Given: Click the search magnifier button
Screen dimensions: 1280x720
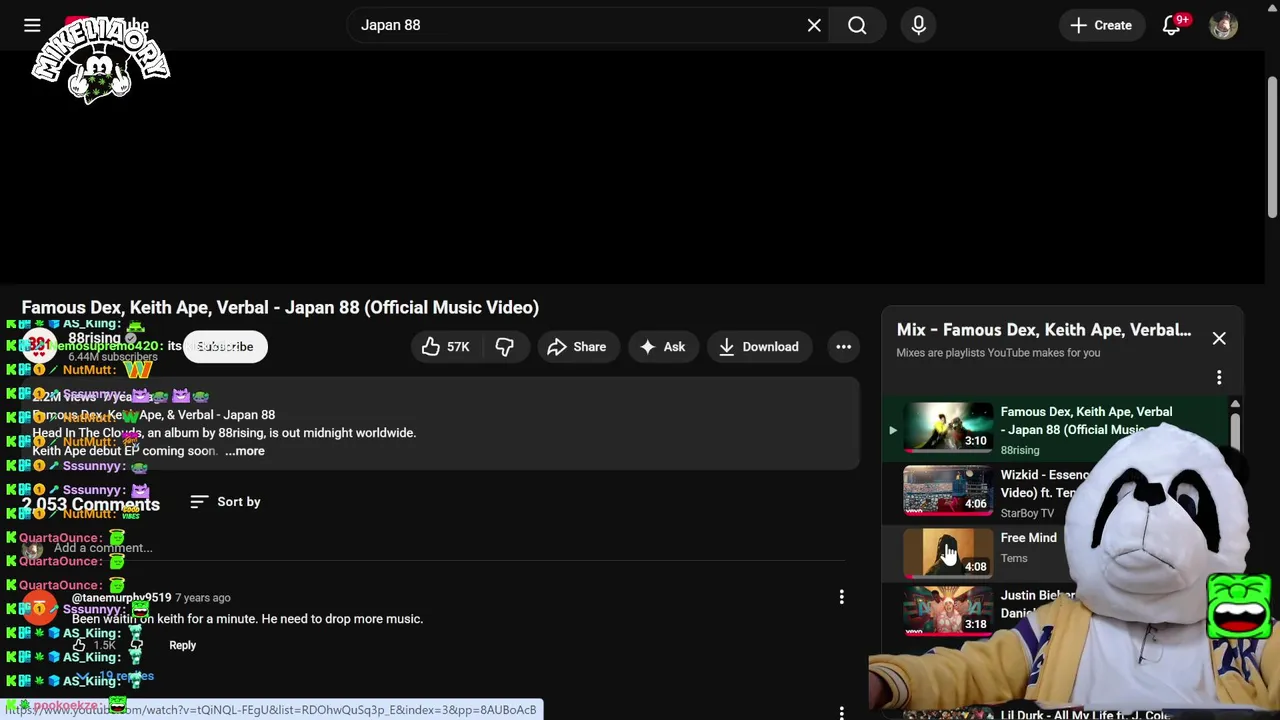Looking at the screenshot, I should pyautogui.click(x=857, y=25).
